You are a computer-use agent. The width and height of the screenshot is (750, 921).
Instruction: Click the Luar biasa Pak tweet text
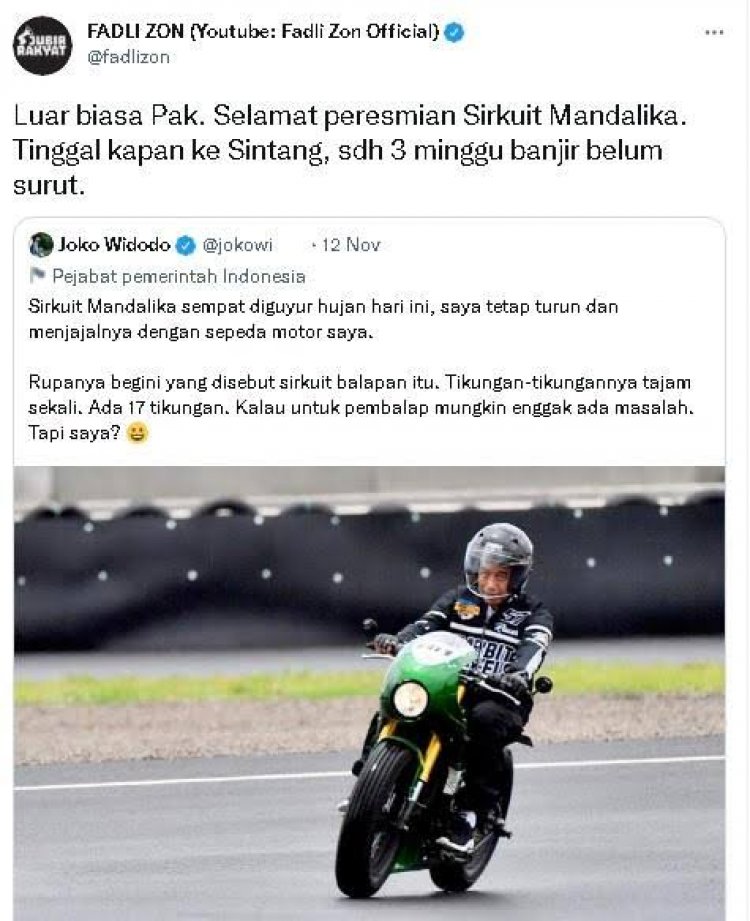(349, 150)
